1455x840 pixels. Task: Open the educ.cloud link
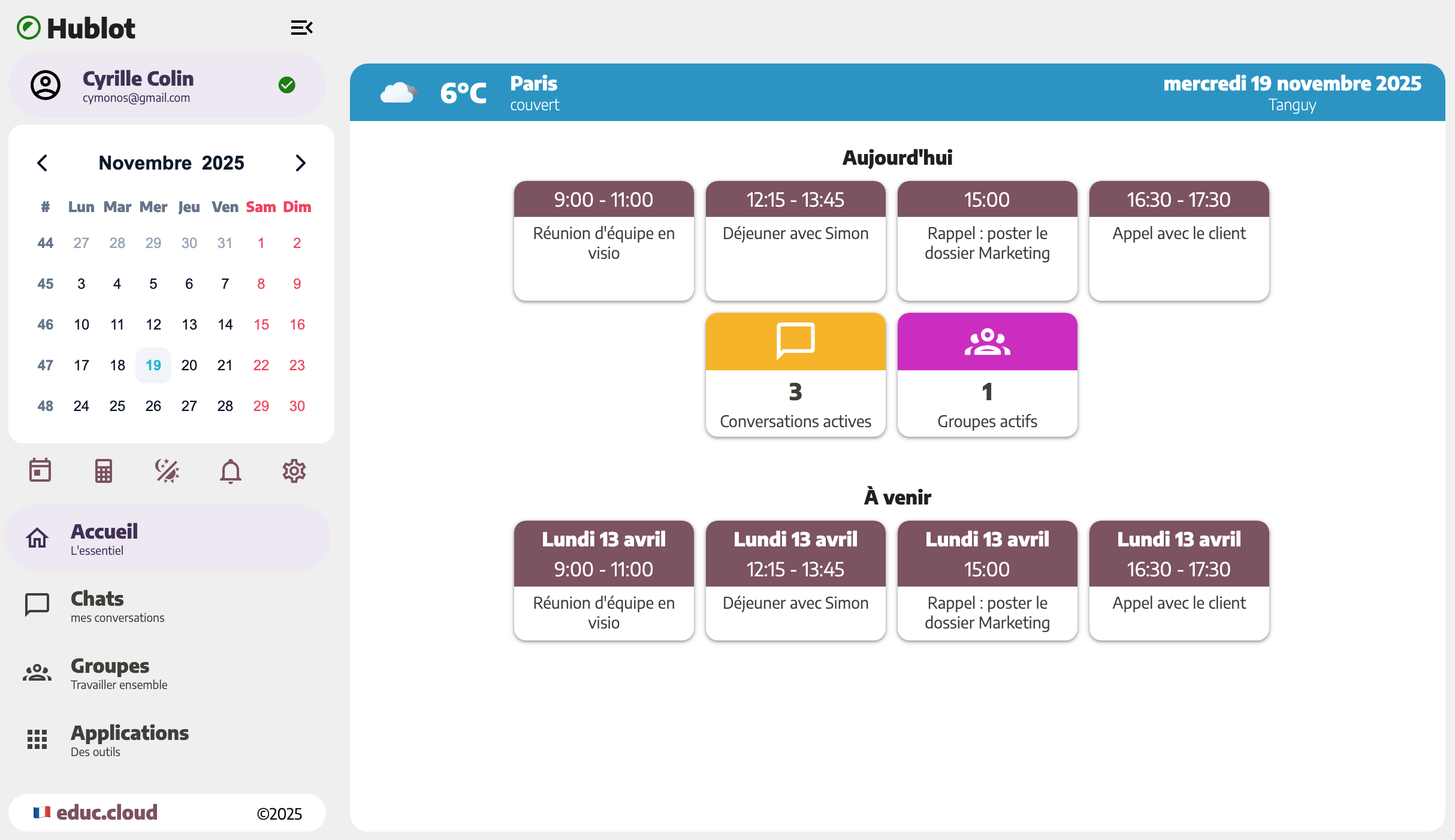[x=107, y=812]
